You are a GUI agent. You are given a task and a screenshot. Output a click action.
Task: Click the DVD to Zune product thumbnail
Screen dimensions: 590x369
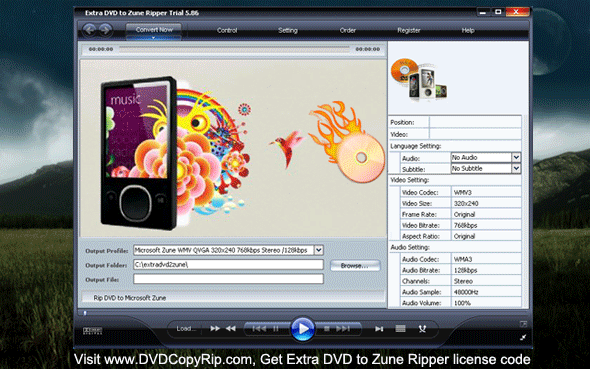418,79
